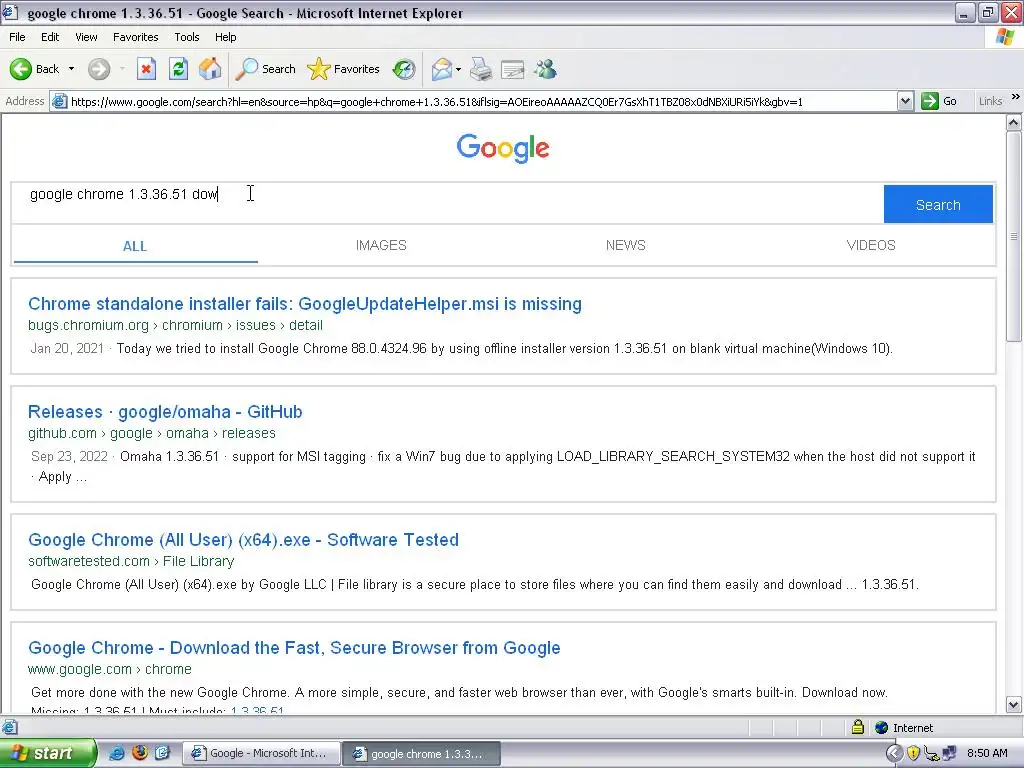The height and width of the screenshot is (768, 1024).
Task: Launch Internet Explorer from Quick Launch
Action: [117, 753]
